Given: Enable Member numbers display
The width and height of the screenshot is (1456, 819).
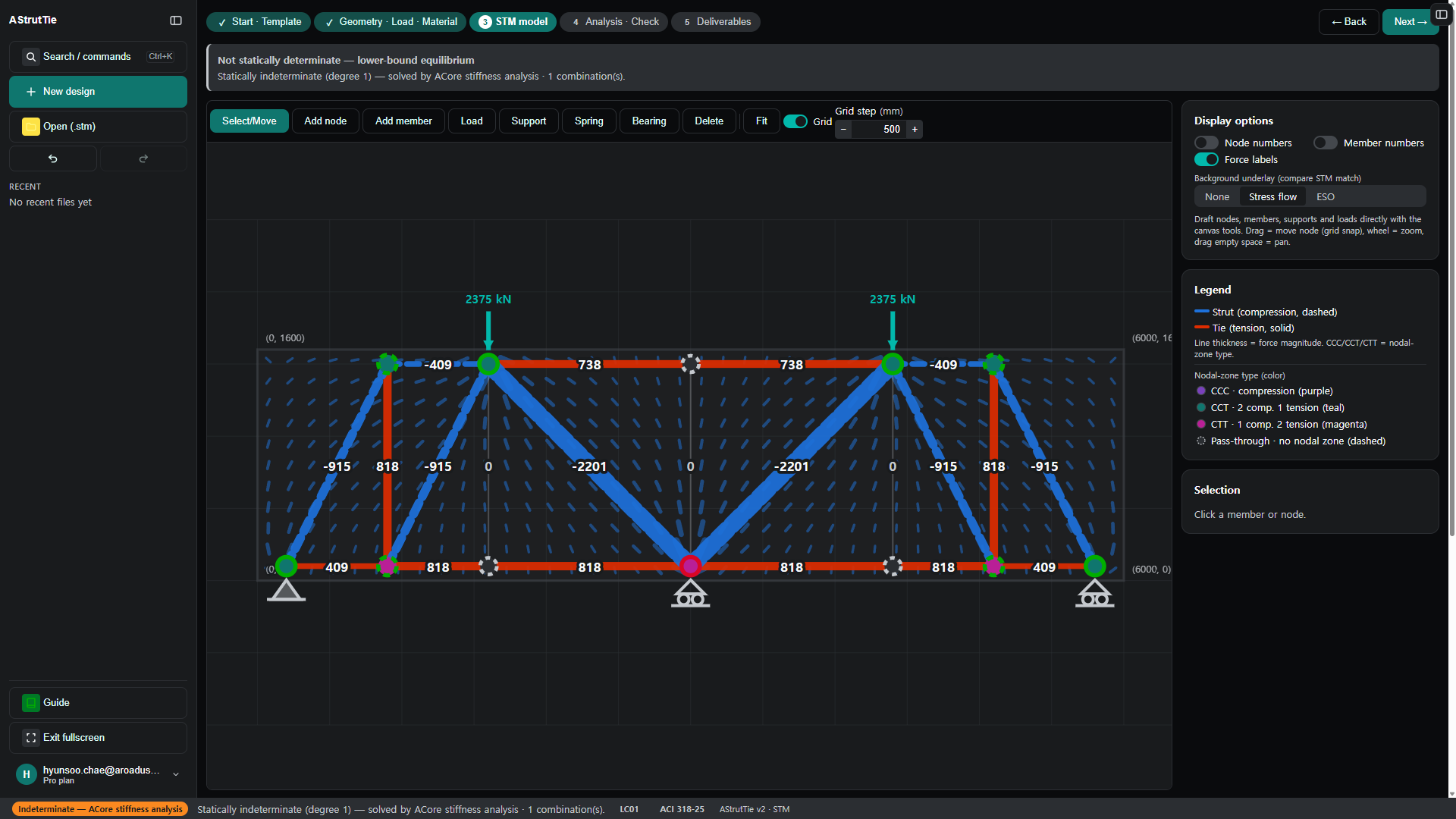Looking at the screenshot, I should pos(1326,143).
